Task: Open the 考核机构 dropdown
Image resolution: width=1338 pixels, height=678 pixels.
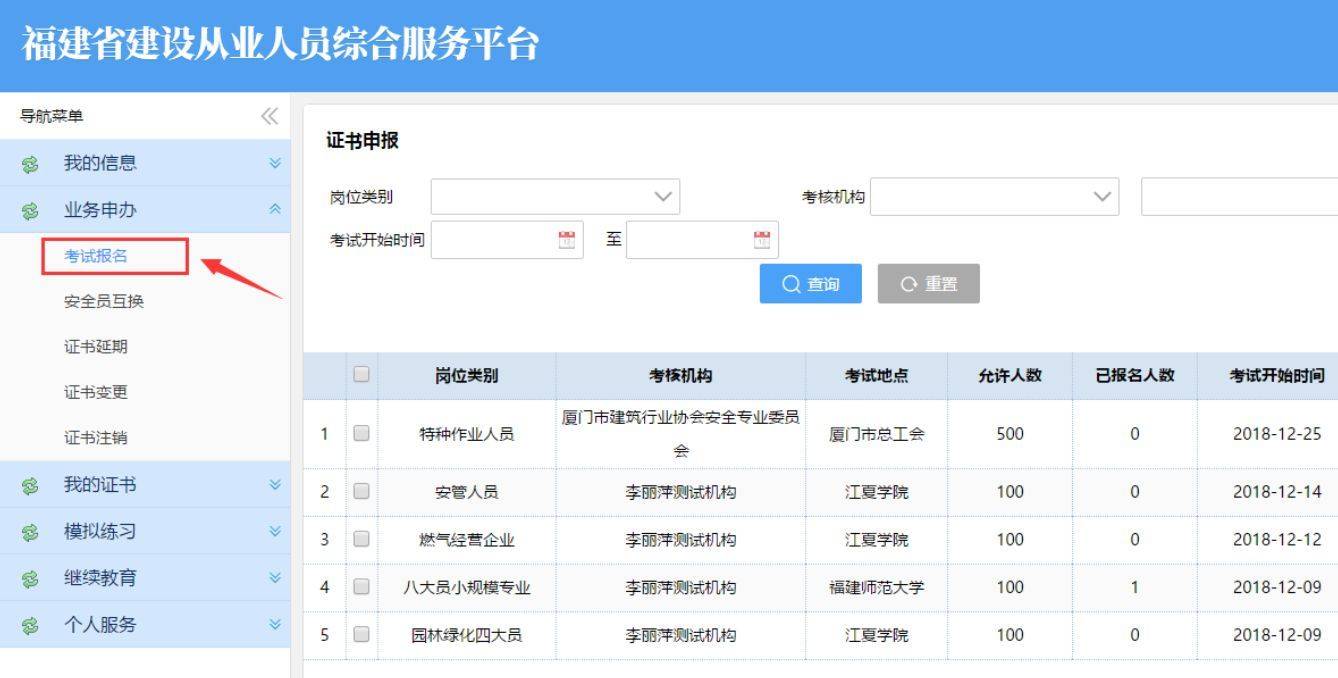Action: coord(993,197)
